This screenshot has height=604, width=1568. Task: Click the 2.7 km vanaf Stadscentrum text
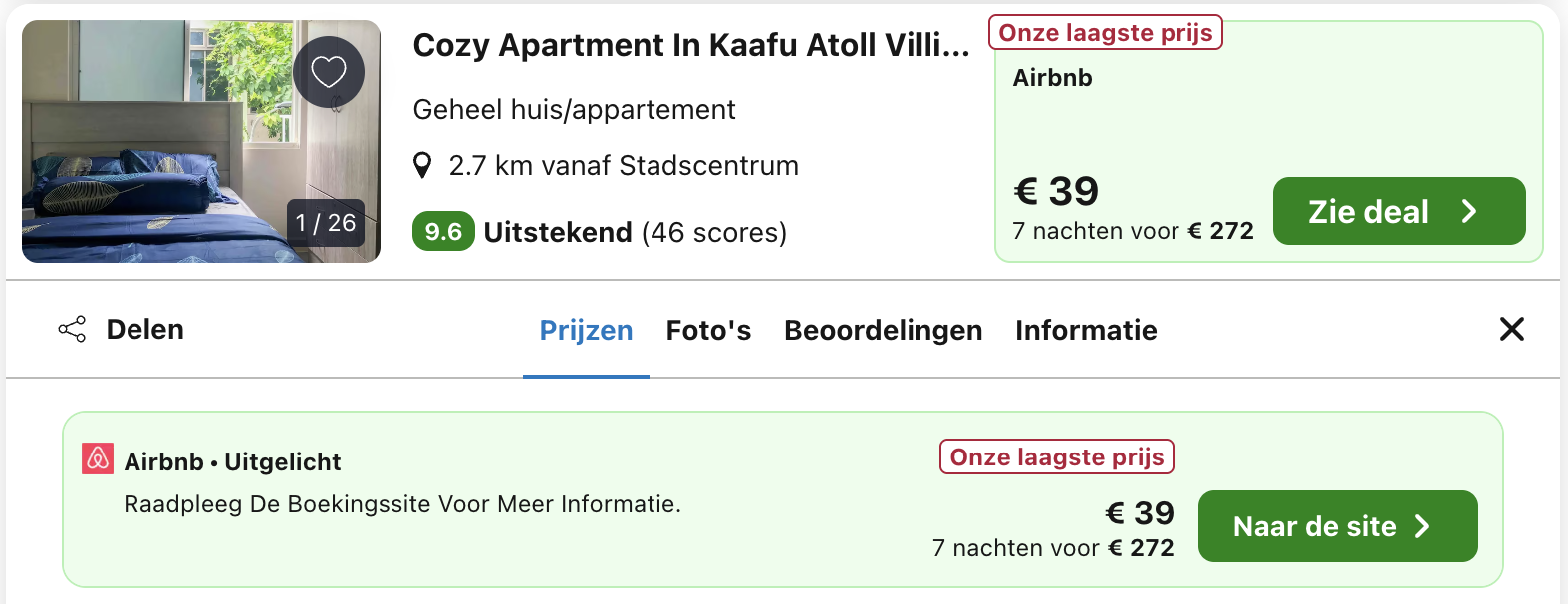[624, 166]
